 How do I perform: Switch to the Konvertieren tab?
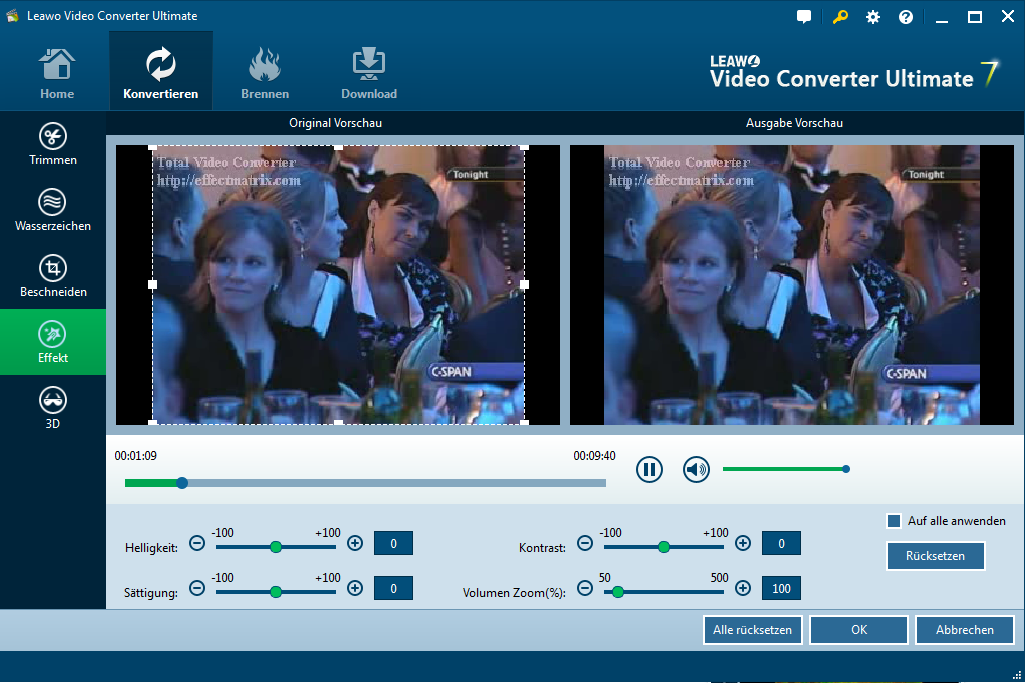[160, 73]
